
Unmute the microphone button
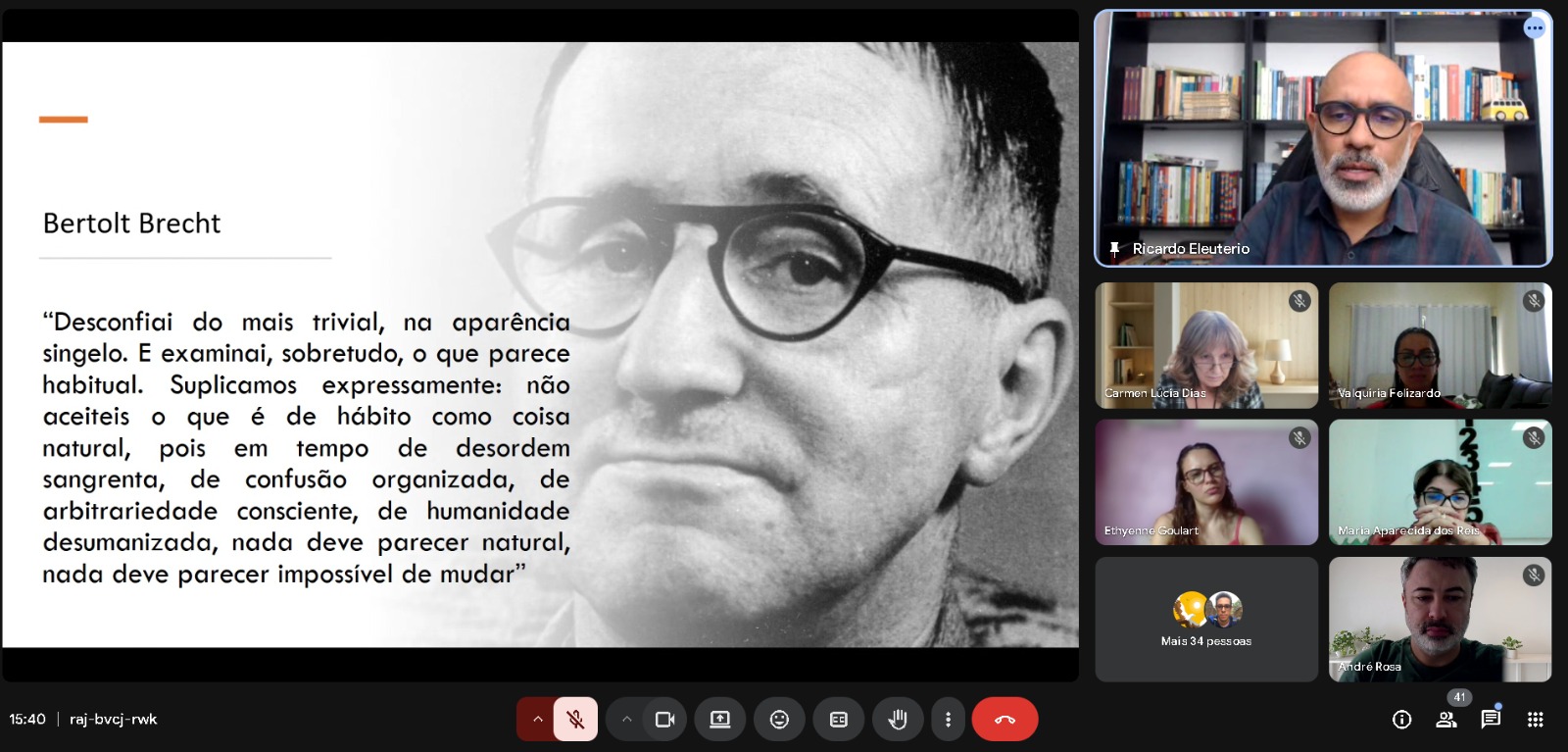point(575,720)
